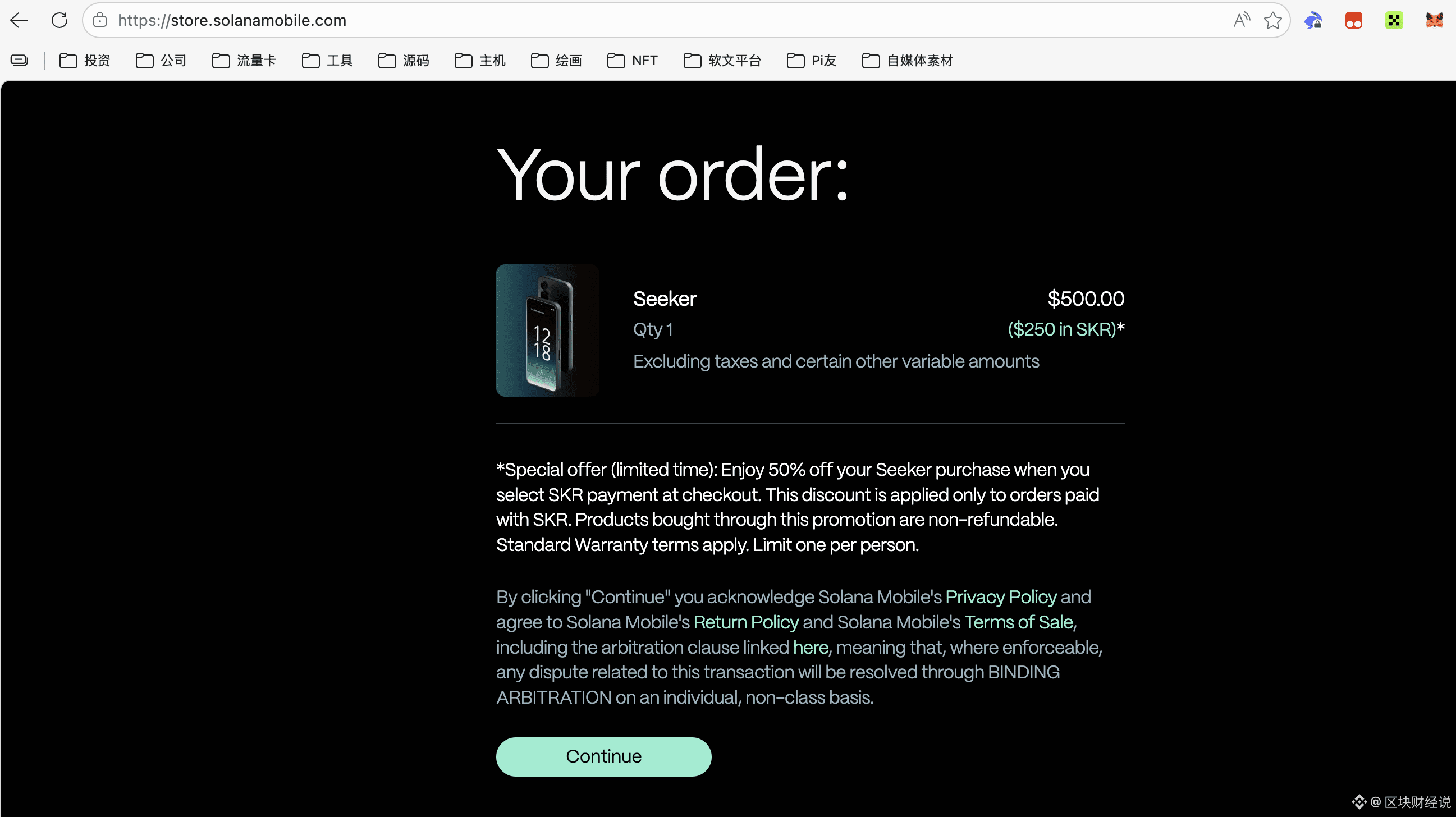This screenshot has width=1456, height=817.
Task: Expand the 投资 bookmarks folder
Action: pos(85,61)
